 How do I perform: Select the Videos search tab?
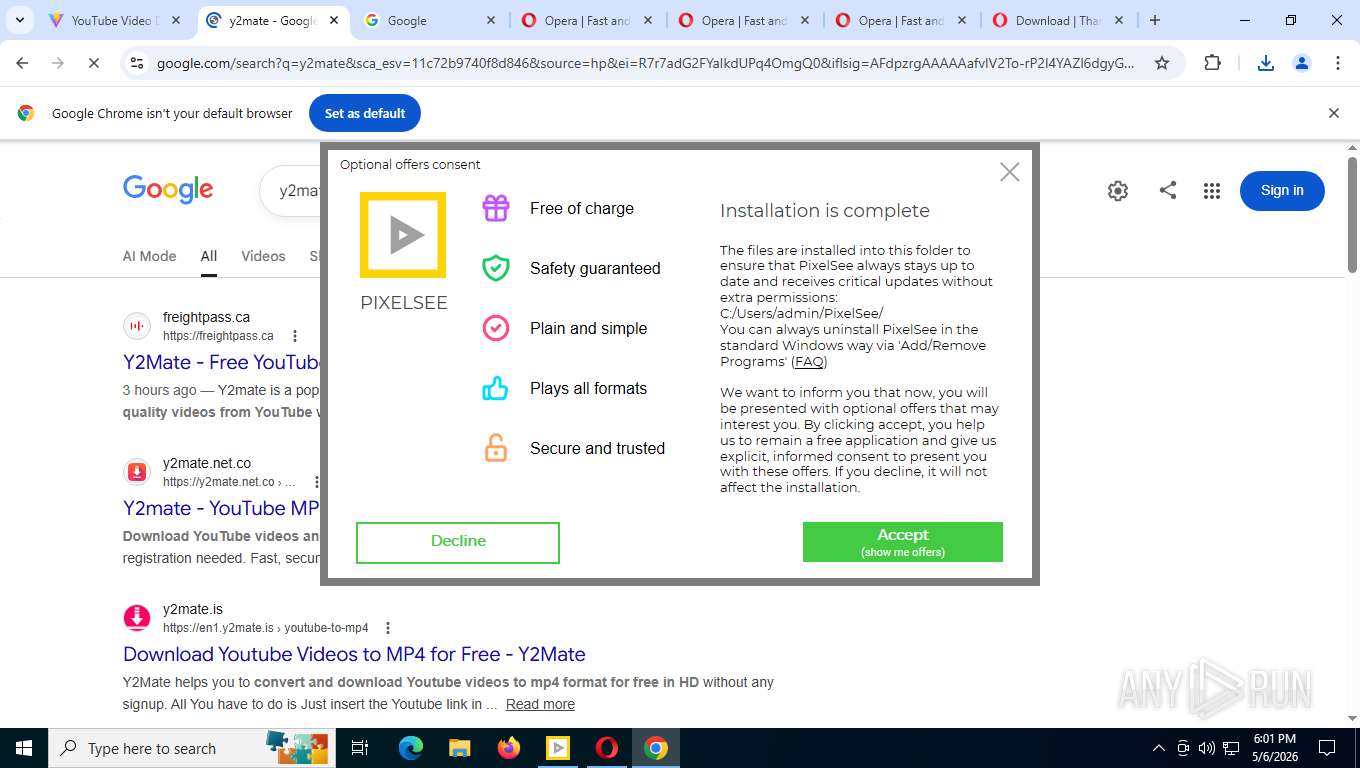coord(263,256)
